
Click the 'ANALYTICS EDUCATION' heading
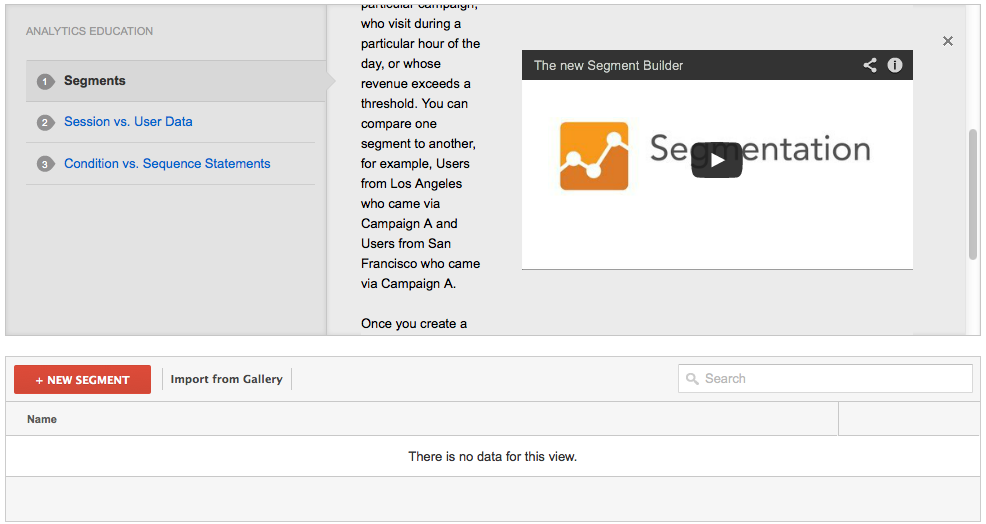pyautogui.click(x=89, y=31)
